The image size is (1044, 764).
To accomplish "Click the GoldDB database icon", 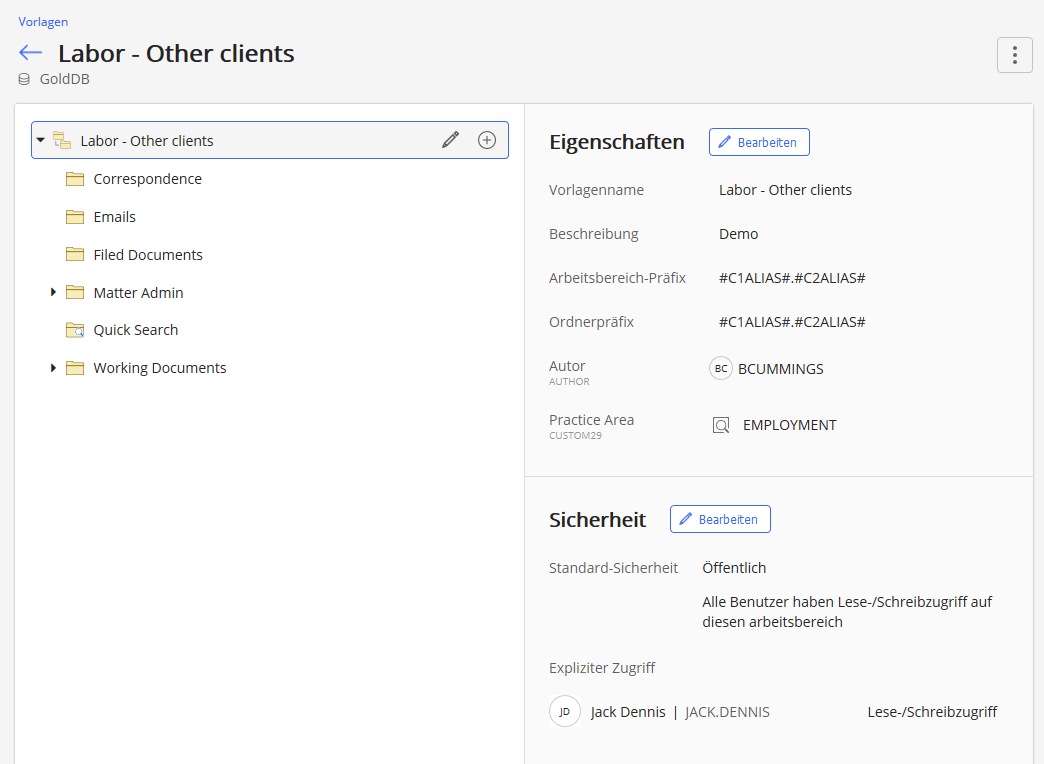I will coord(25,79).
